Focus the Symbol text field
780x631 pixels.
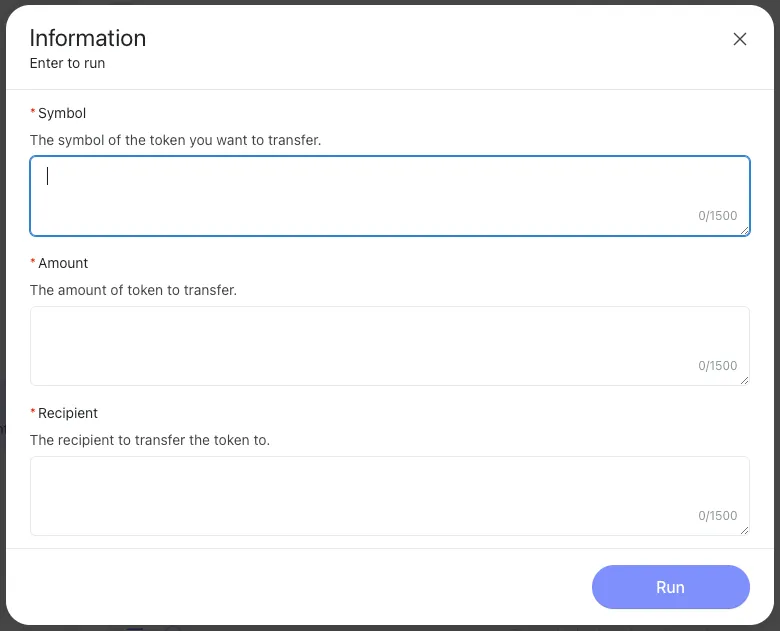[x=380, y=190]
